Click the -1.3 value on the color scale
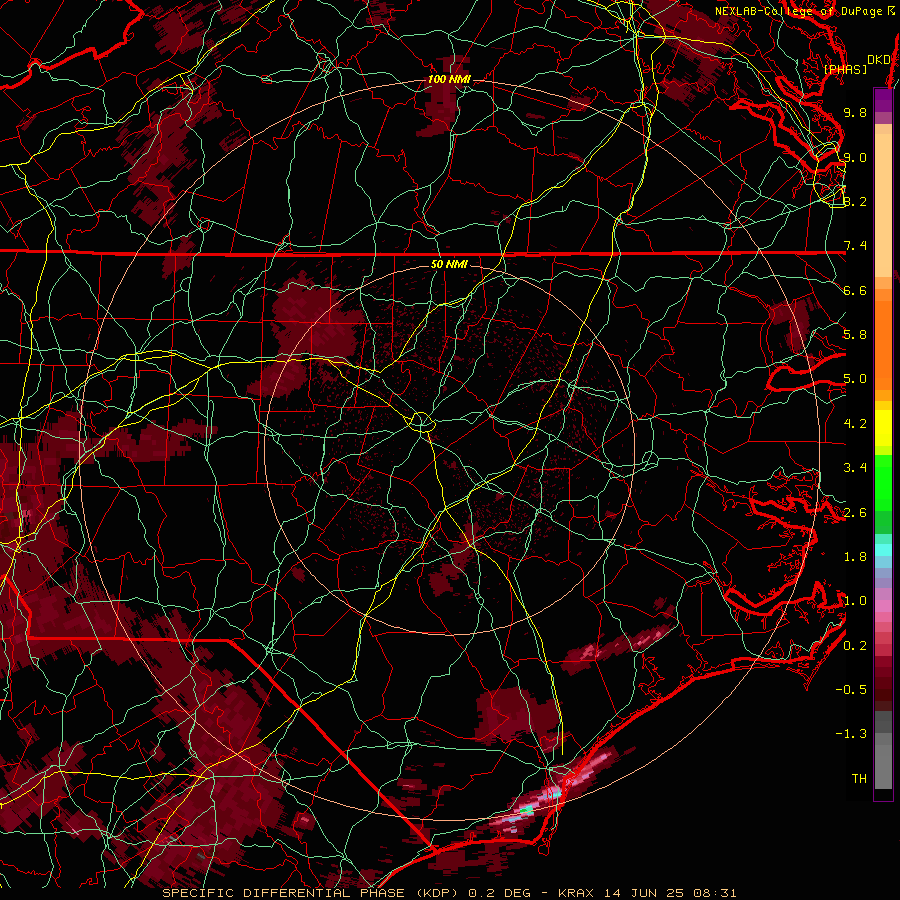The width and height of the screenshot is (900, 900). [851, 734]
